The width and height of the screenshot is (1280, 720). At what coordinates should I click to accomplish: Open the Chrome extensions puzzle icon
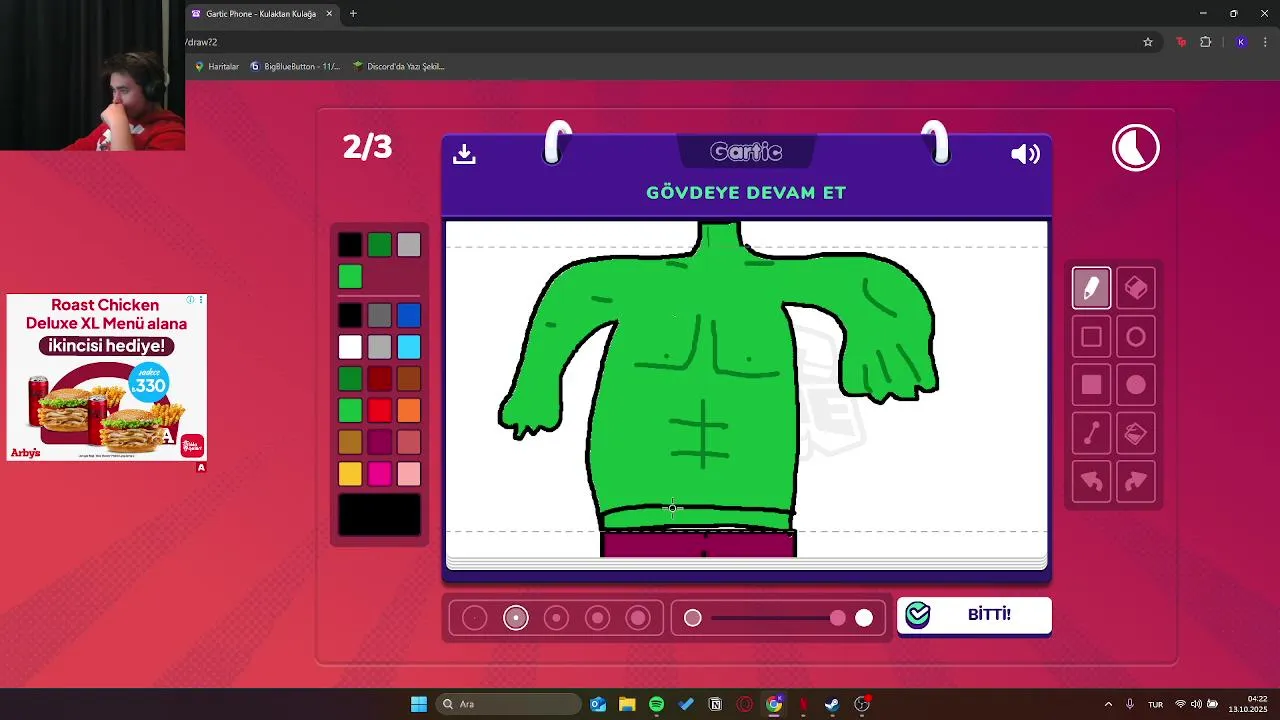click(x=1206, y=42)
